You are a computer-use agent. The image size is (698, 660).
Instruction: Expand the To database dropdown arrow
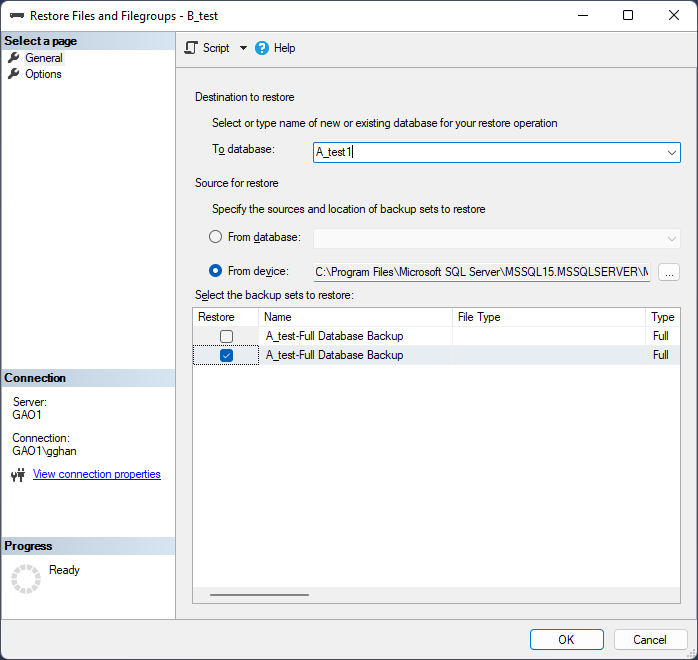coord(671,153)
